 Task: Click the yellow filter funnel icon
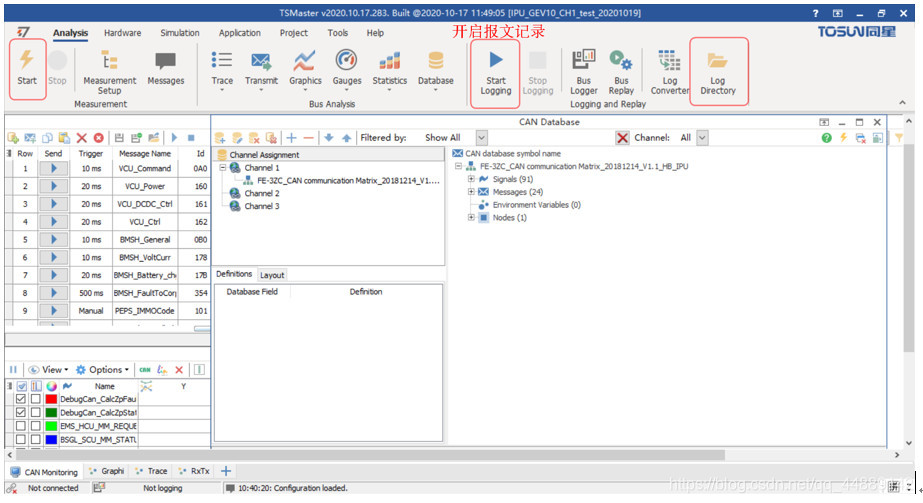(x=899, y=138)
